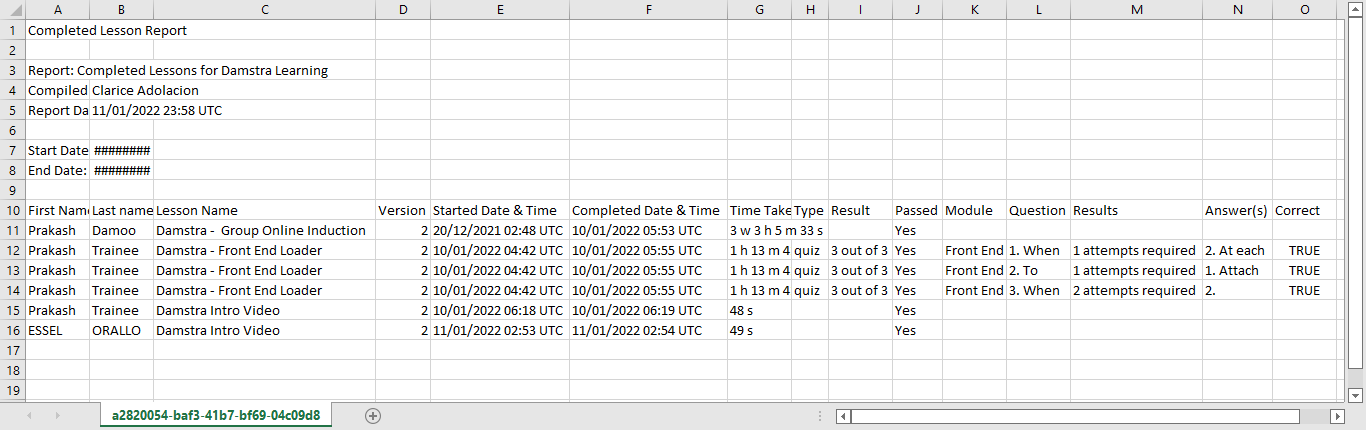Select column C header

tap(264, 9)
